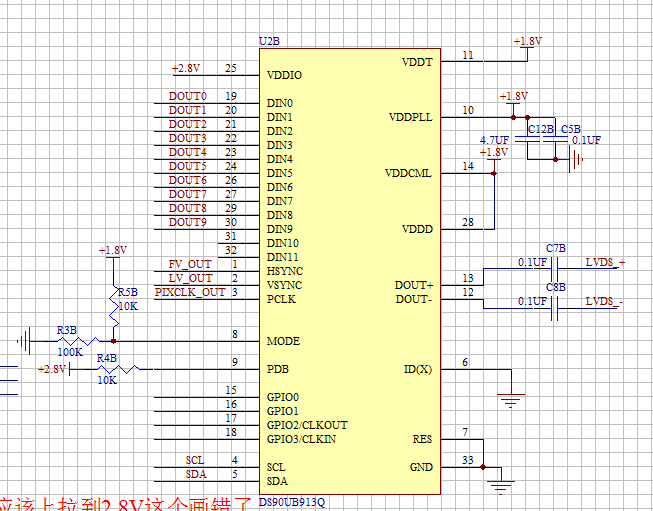Click the DOUT7 net label
This screenshot has height=511, width=653.
(187, 194)
